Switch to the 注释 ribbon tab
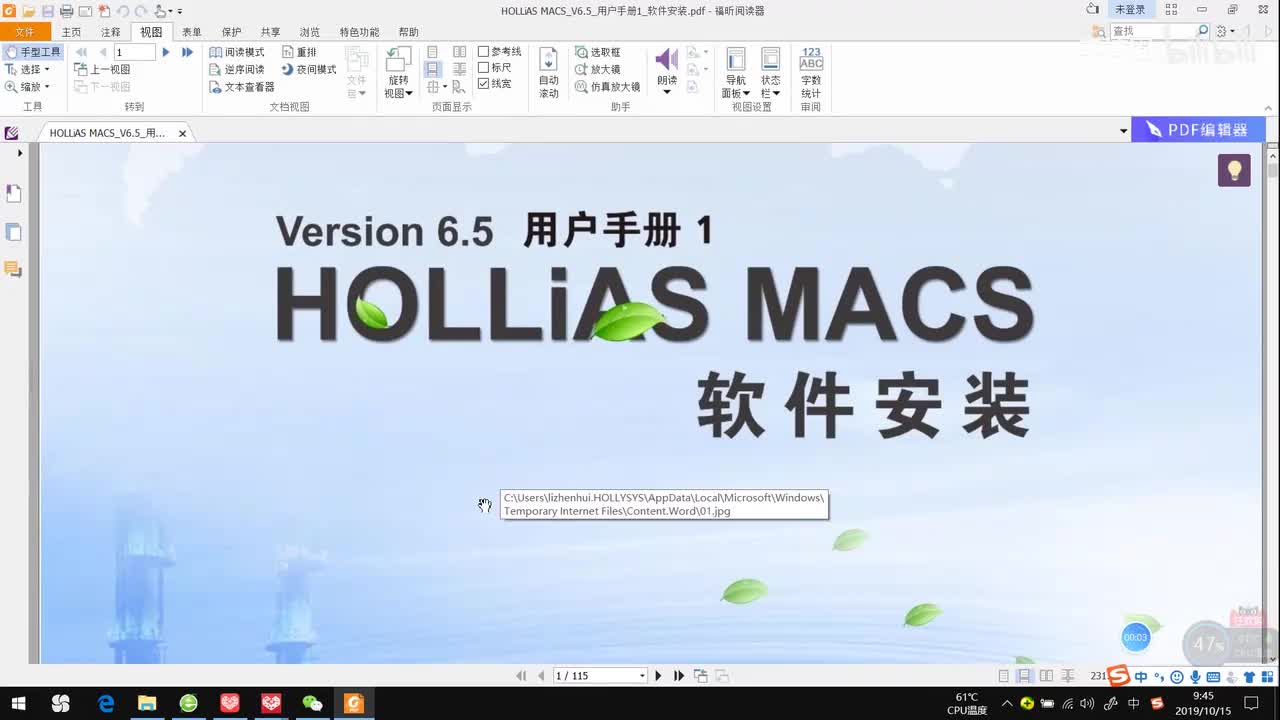The width and height of the screenshot is (1280, 720). pos(110,32)
